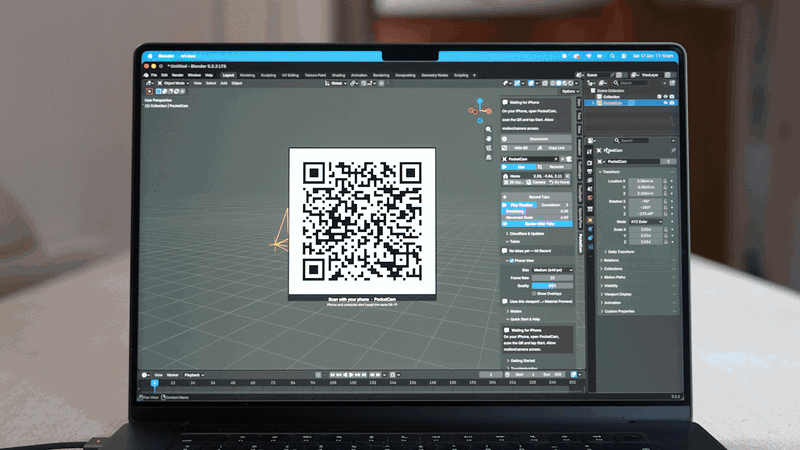Expand the Relations panel
This screenshot has width=800, height=450.
(x=609, y=260)
